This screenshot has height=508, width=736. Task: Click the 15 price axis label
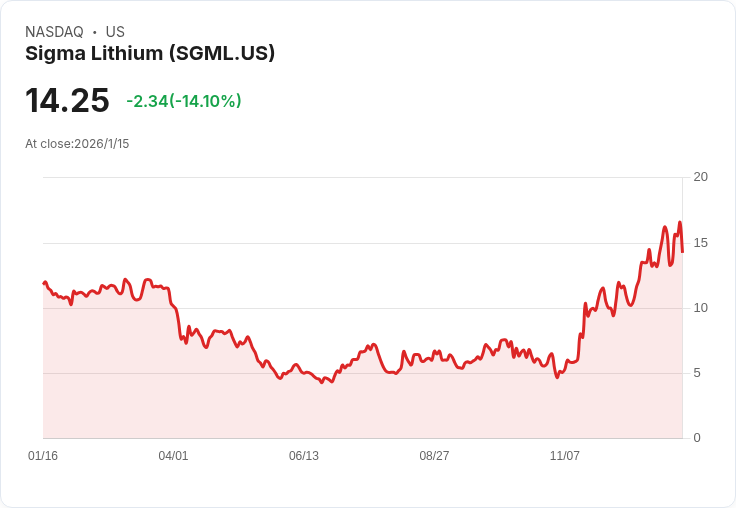(700, 243)
